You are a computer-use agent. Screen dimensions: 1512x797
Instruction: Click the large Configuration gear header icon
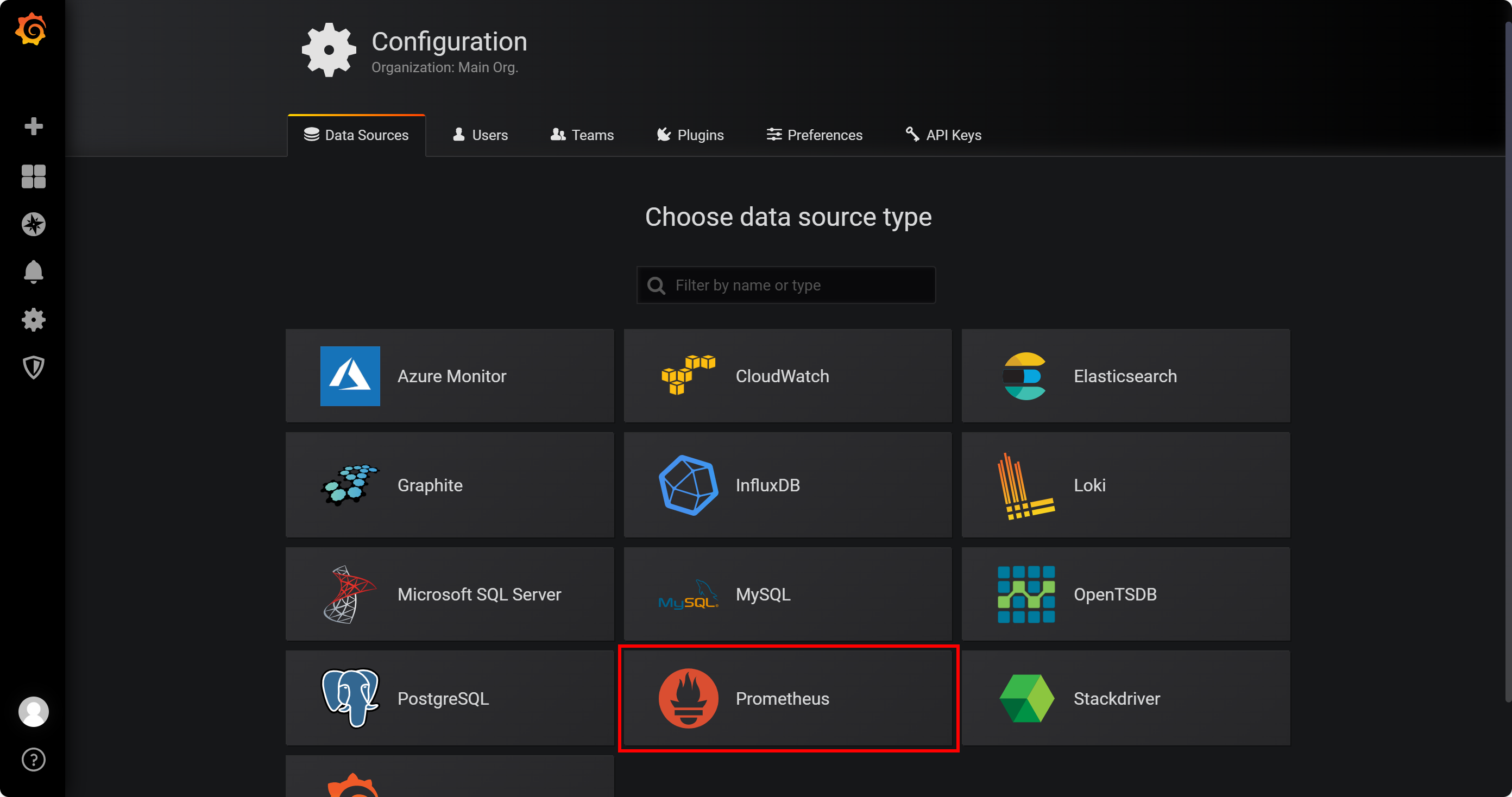point(329,50)
